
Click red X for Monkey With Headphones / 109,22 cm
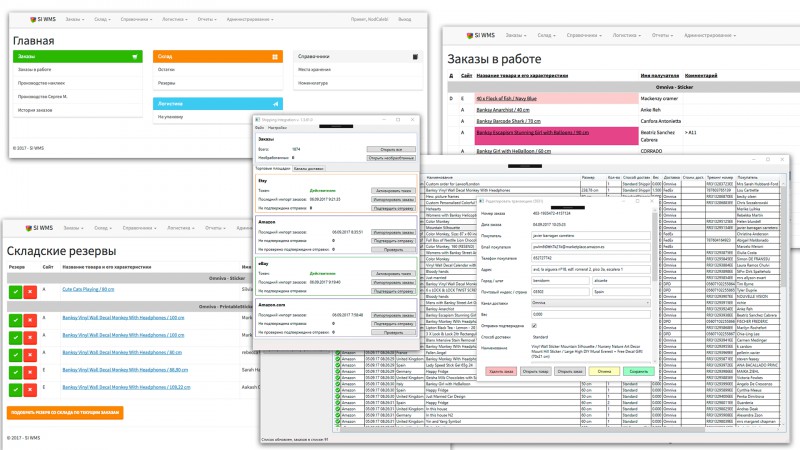pyautogui.click(x=30, y=390)
